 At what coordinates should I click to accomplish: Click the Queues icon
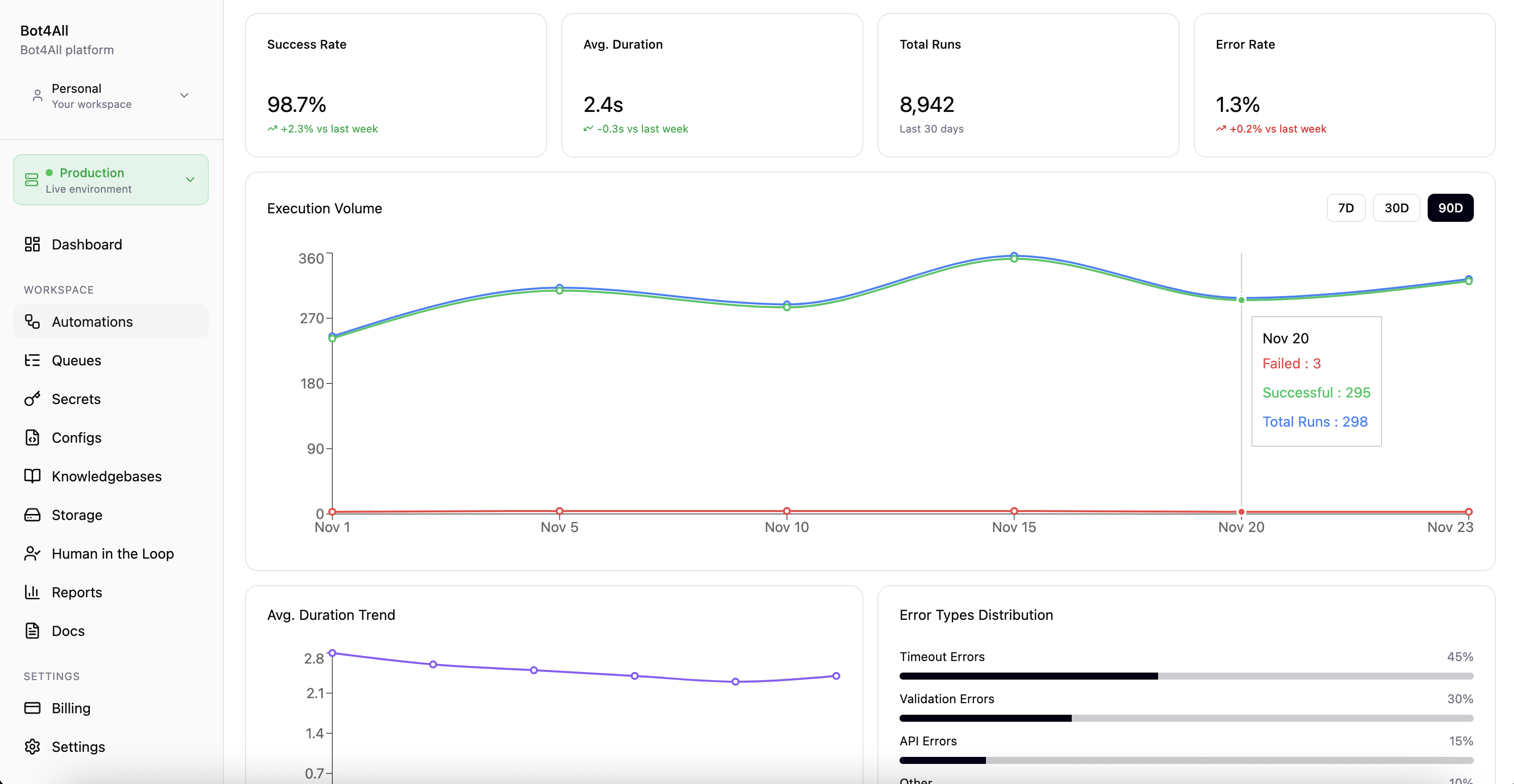[32, 360]
